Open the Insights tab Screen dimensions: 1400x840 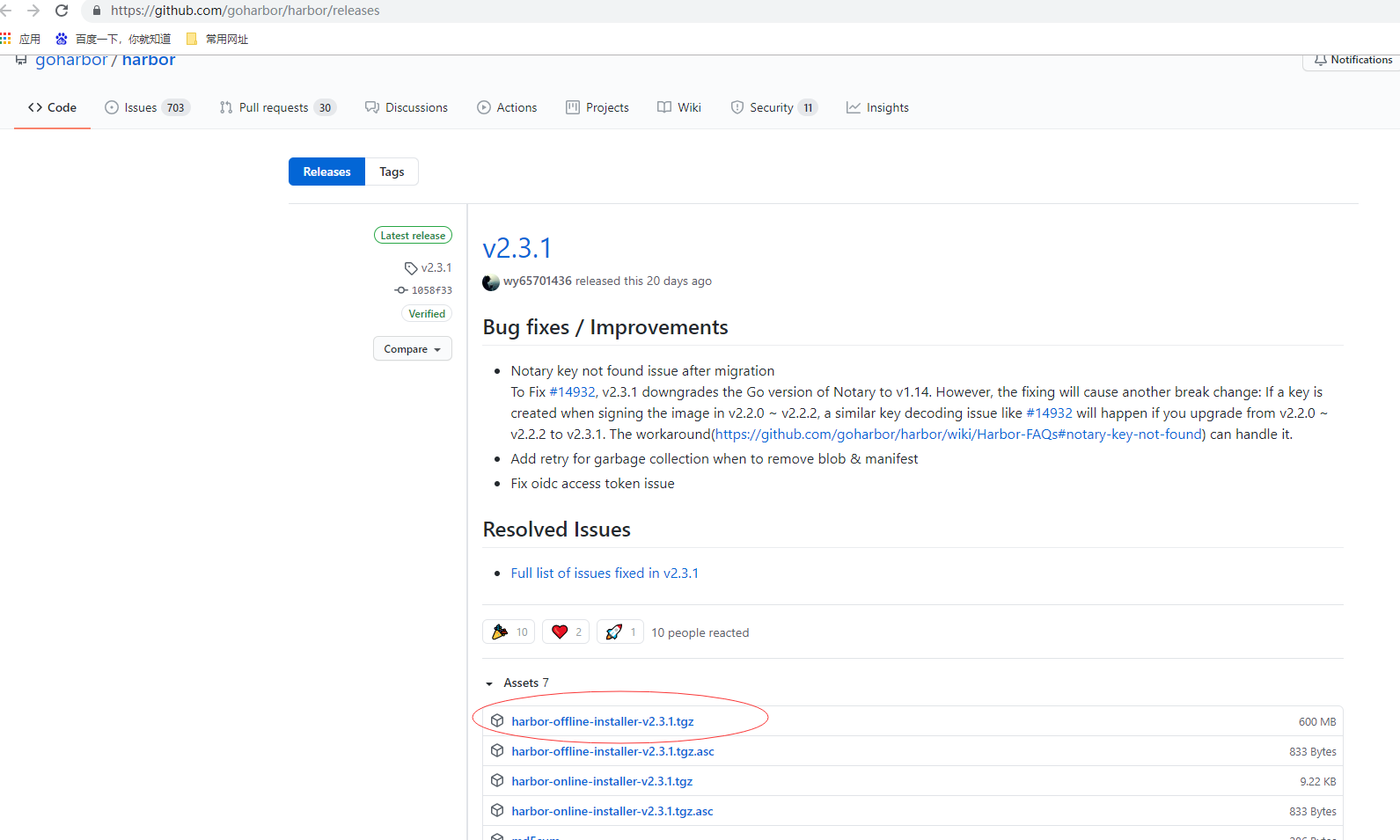click(x=877, y=107)
